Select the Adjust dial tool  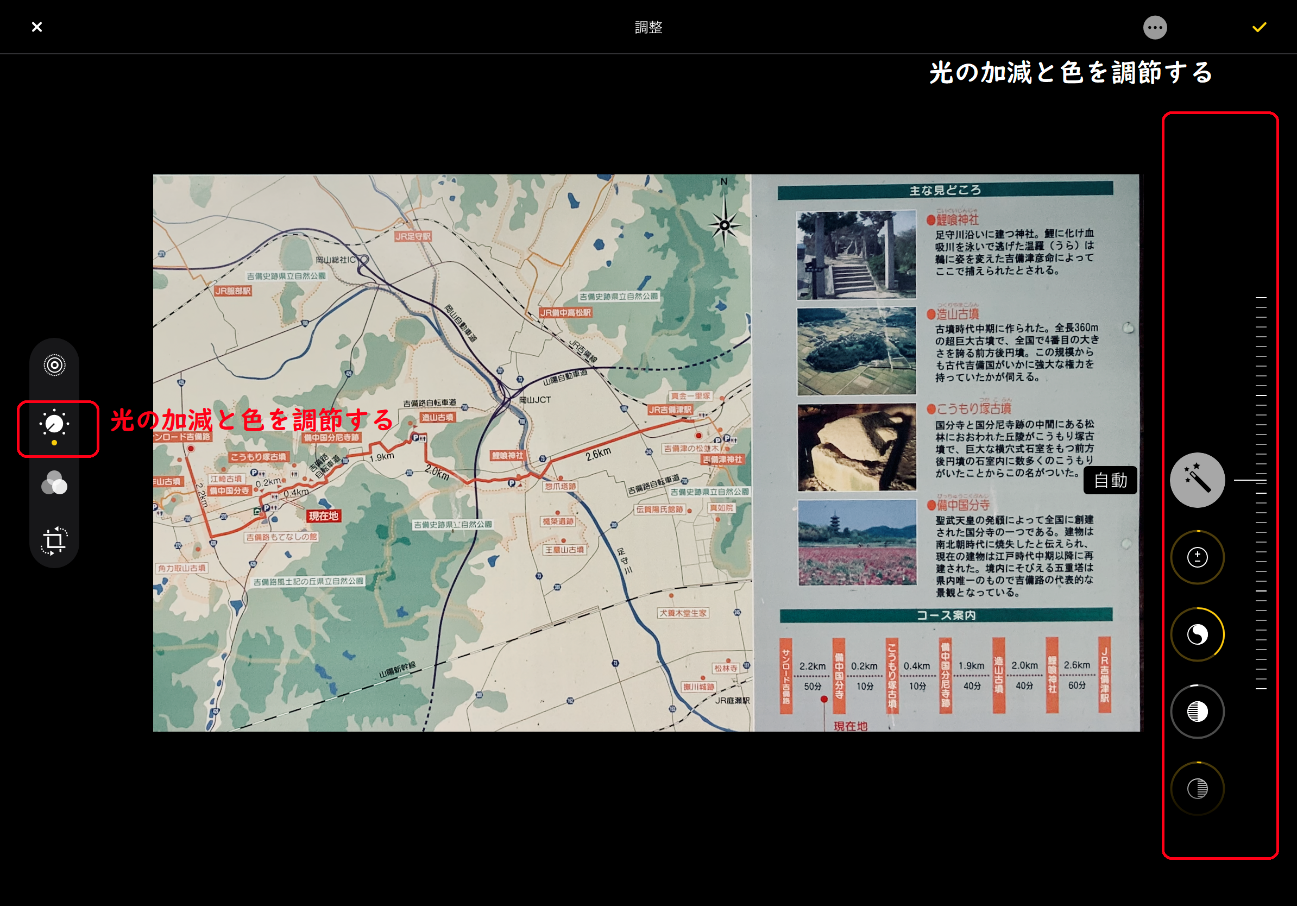pos(54,424)
